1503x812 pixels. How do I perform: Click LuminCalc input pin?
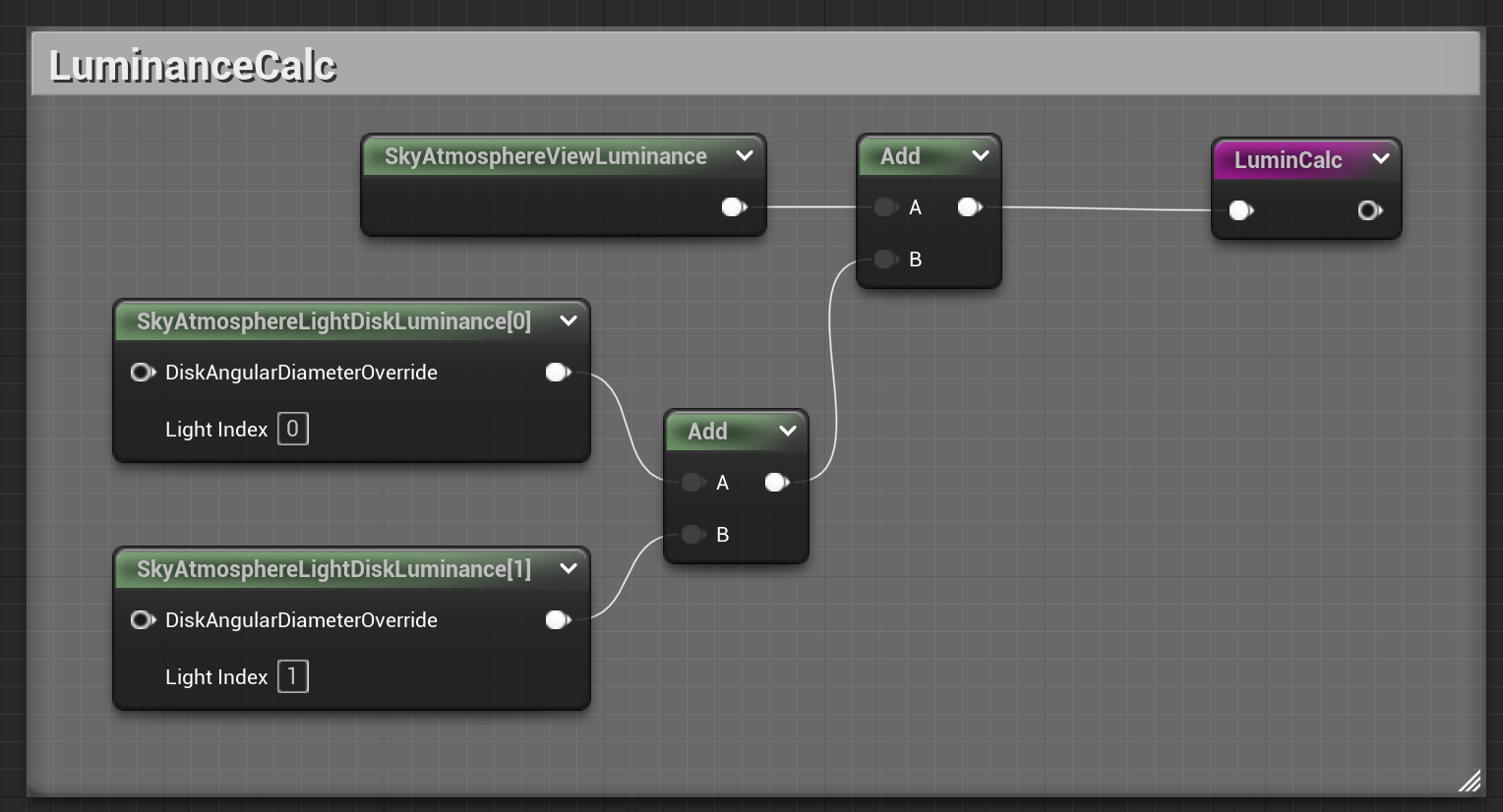click(x=1241, y=210)
